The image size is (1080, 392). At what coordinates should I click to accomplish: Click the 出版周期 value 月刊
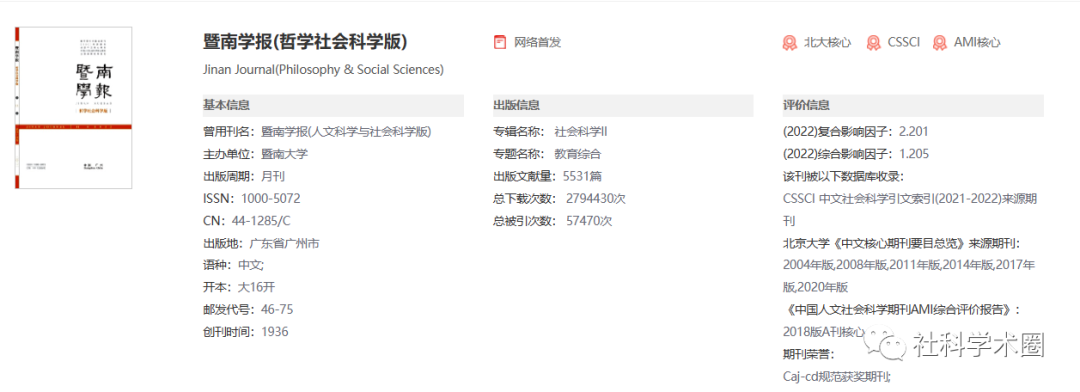pyautogui.click(x=273, y=176)
